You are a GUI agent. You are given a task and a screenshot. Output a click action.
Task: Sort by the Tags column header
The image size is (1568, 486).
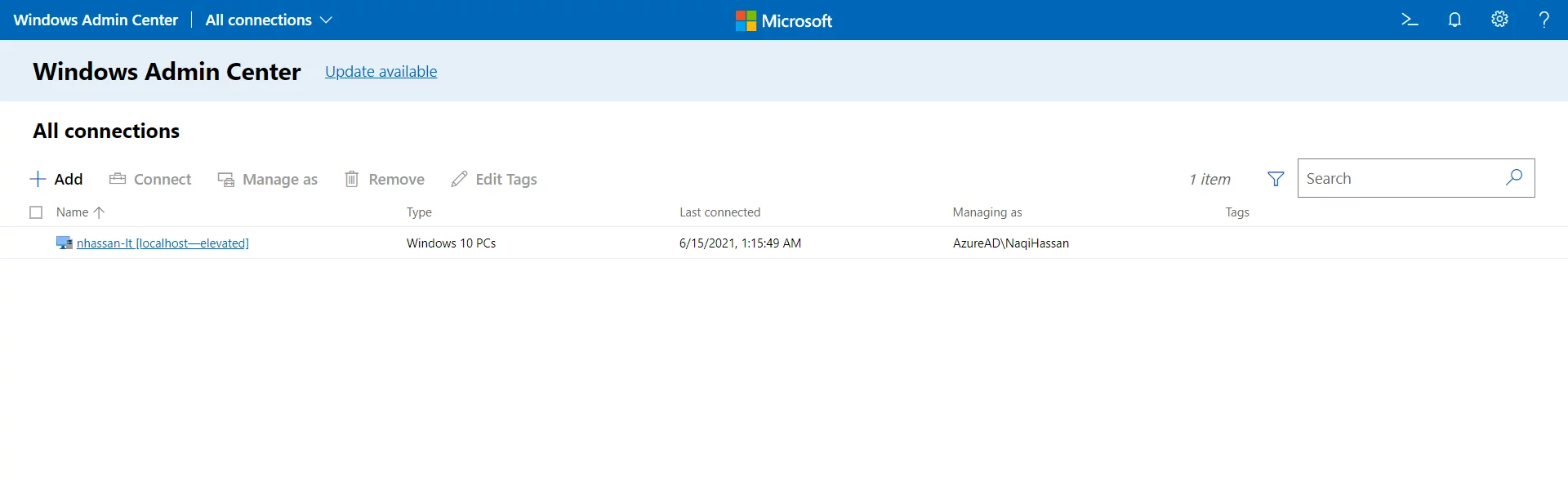pos(1237,212)
